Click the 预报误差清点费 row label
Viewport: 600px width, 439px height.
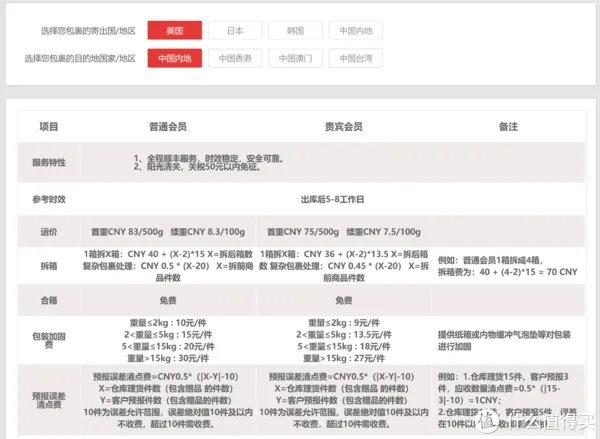pos(49,400)
